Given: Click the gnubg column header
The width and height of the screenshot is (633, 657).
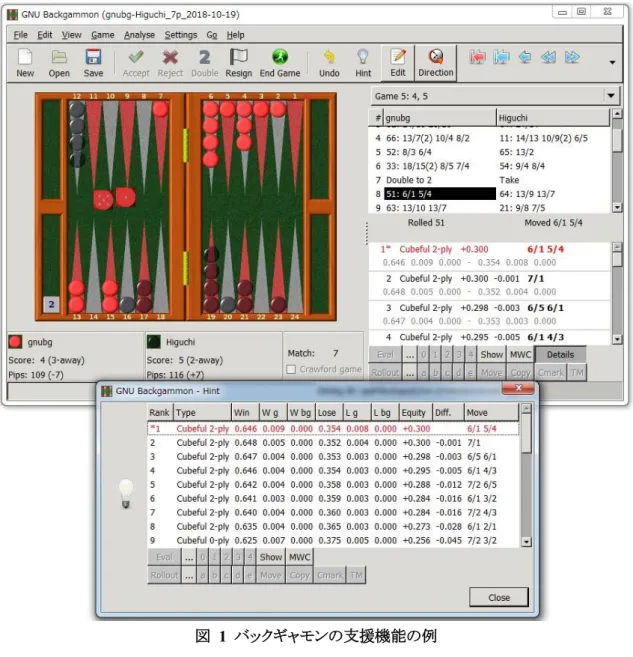Looking at the screenshot, I should point(439,118).
